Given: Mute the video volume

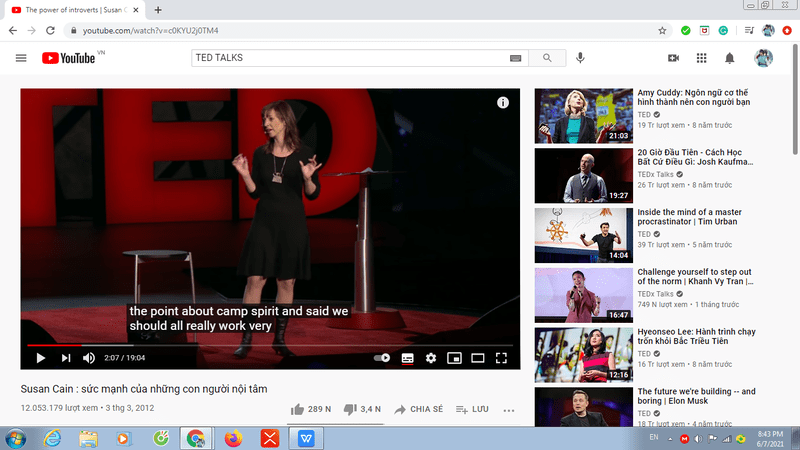Looking at the screenshot, I should [89, 358].
